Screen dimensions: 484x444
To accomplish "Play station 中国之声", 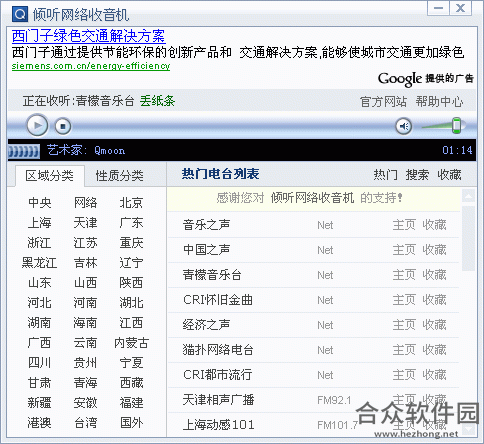I will pos(206,250).
